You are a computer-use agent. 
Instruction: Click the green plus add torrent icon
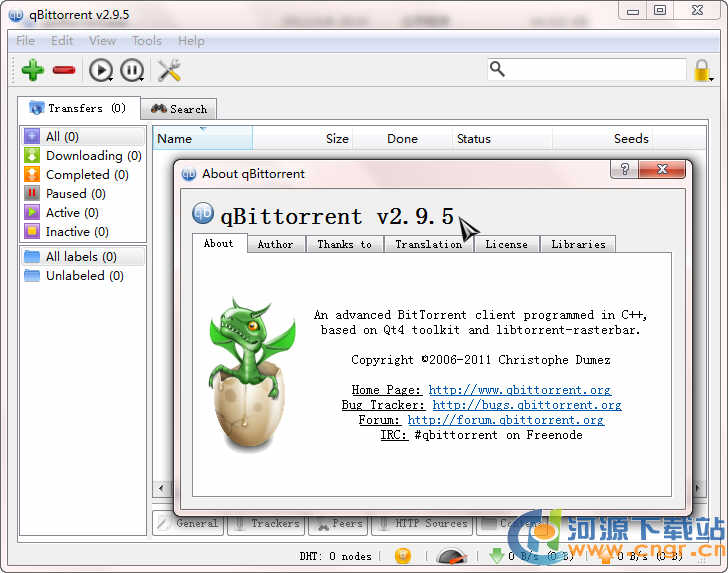click(x=33, y=70)
